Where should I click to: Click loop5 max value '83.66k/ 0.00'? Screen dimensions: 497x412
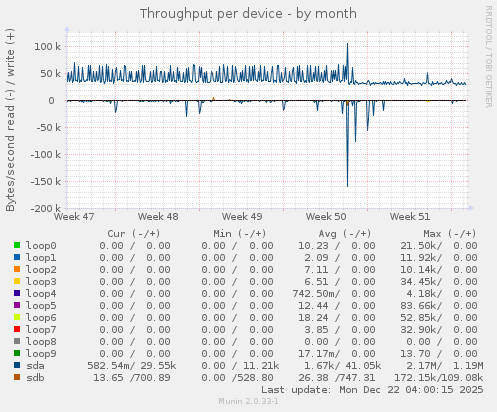tap(439, 306)
